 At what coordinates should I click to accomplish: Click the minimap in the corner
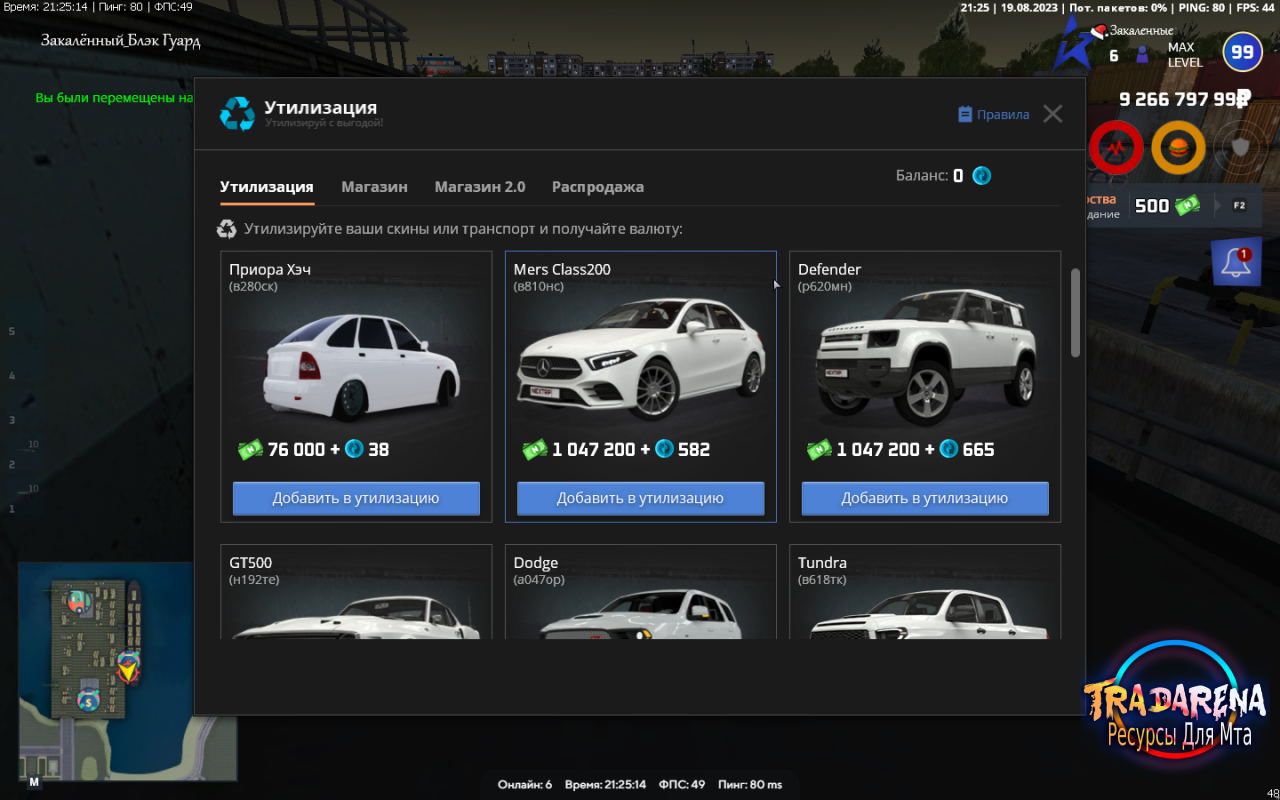point(127,671)
